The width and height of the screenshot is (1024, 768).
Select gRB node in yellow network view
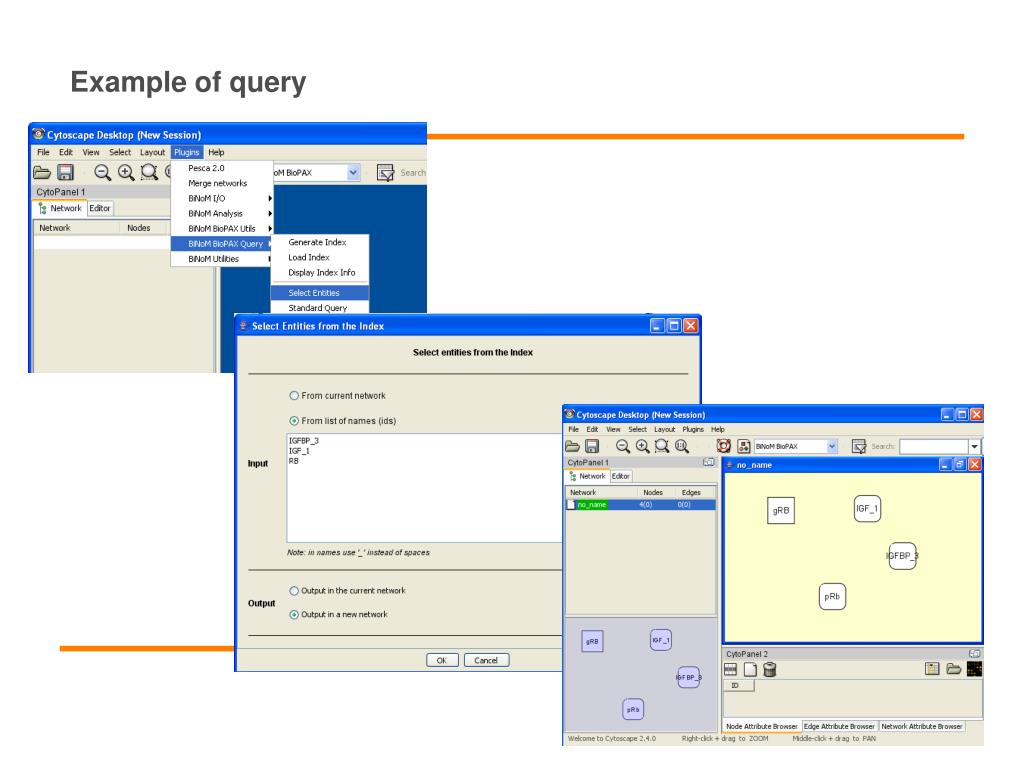(x=781, y=511)
